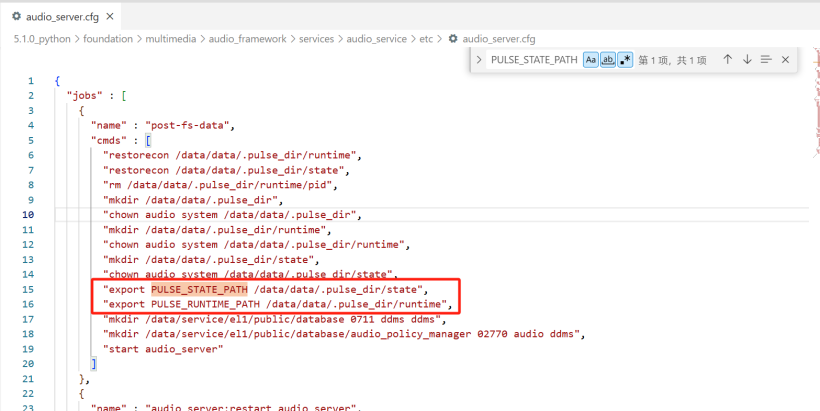Click the gear icon on audio_server.cfg tab
820x411 pixels.
16,17
